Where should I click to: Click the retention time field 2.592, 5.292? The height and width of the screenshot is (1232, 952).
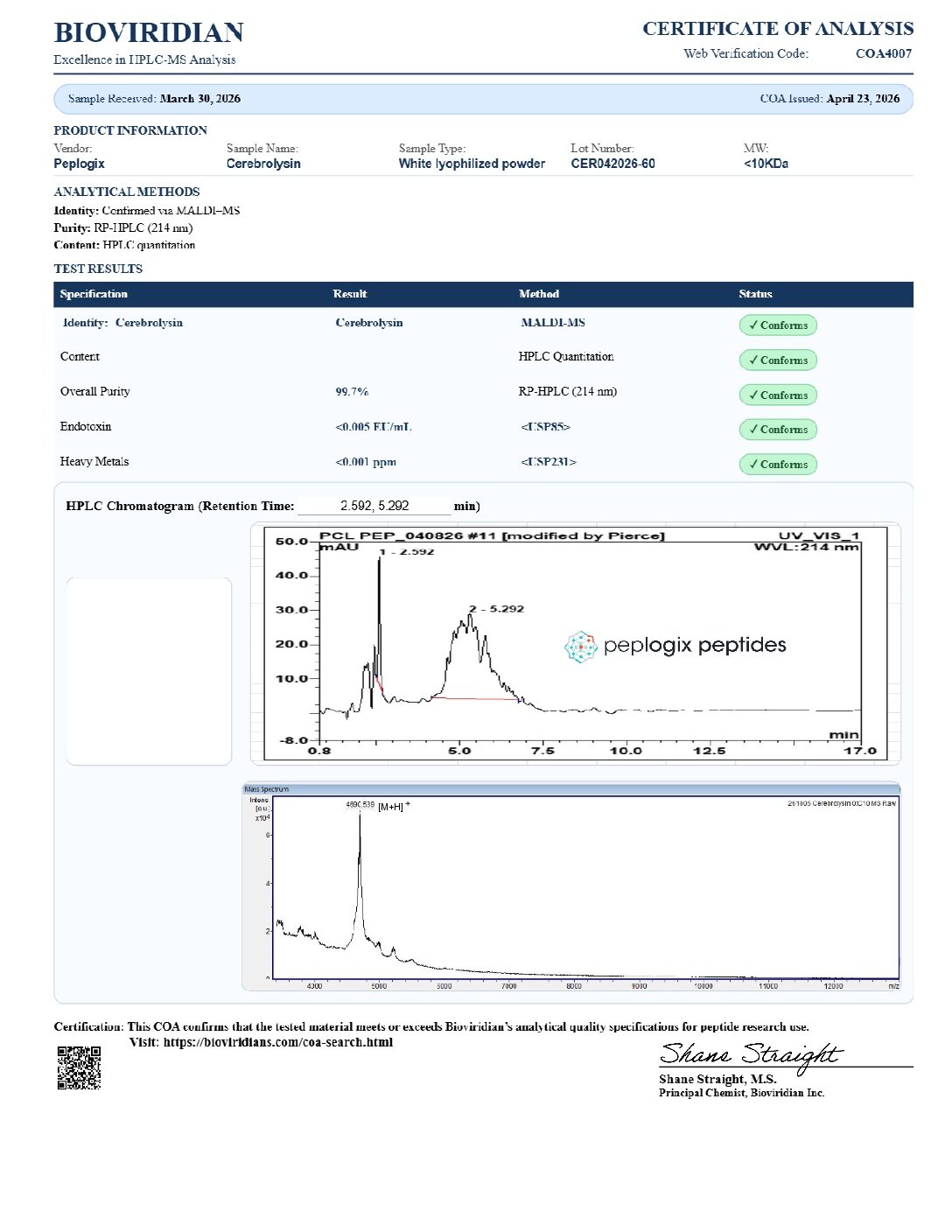(x=374, y=506)
